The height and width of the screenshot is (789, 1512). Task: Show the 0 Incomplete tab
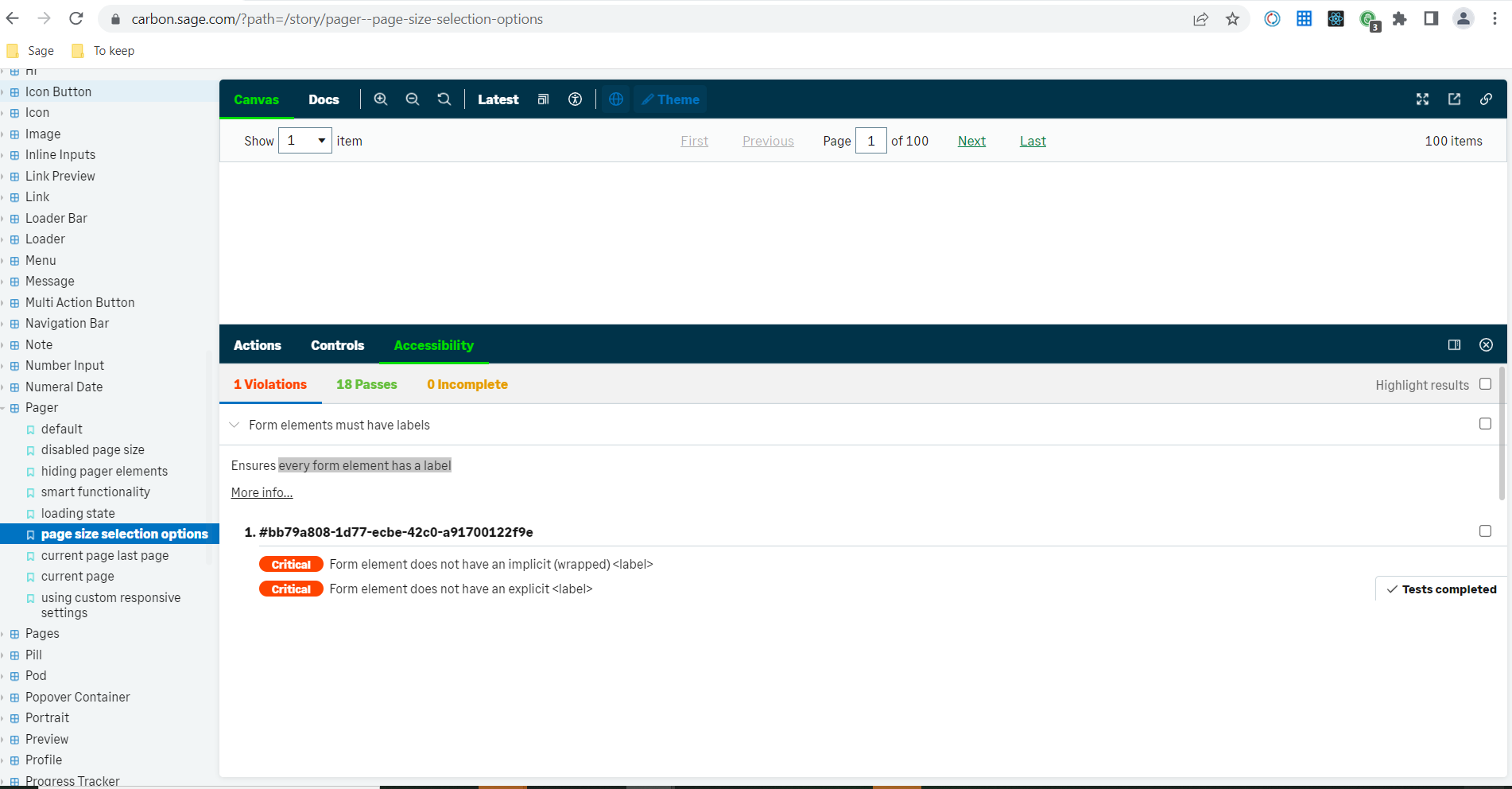coord(467,384)
